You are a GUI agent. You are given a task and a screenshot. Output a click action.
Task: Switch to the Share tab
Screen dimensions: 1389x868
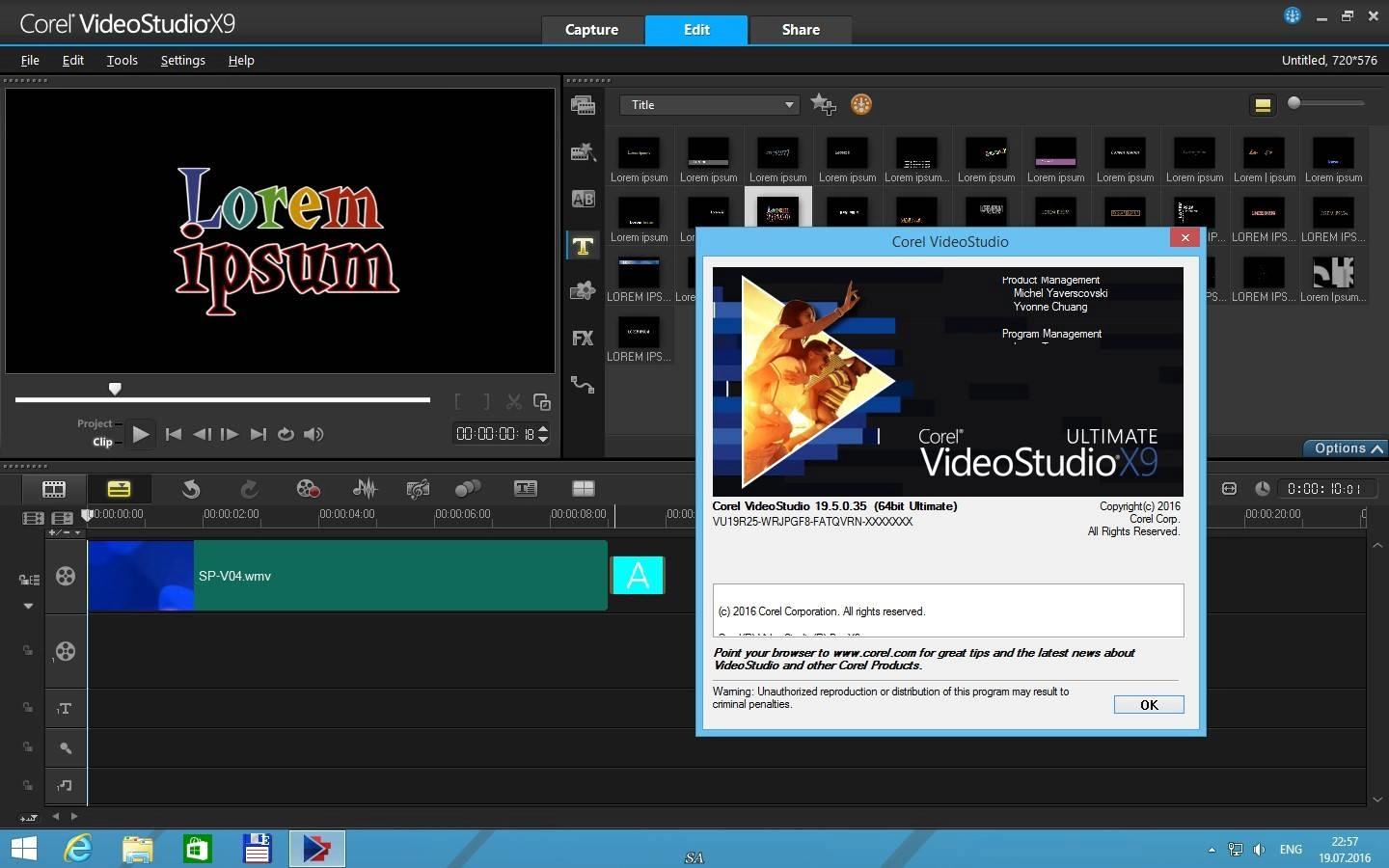[801, 30]
